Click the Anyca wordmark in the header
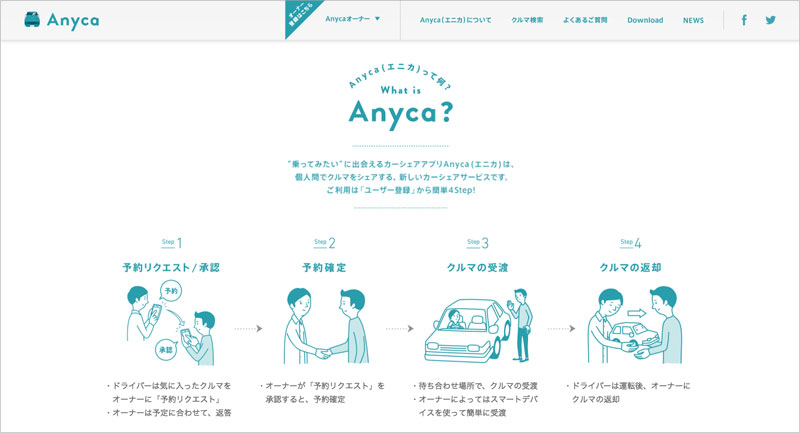 click(x=73, y=21)
